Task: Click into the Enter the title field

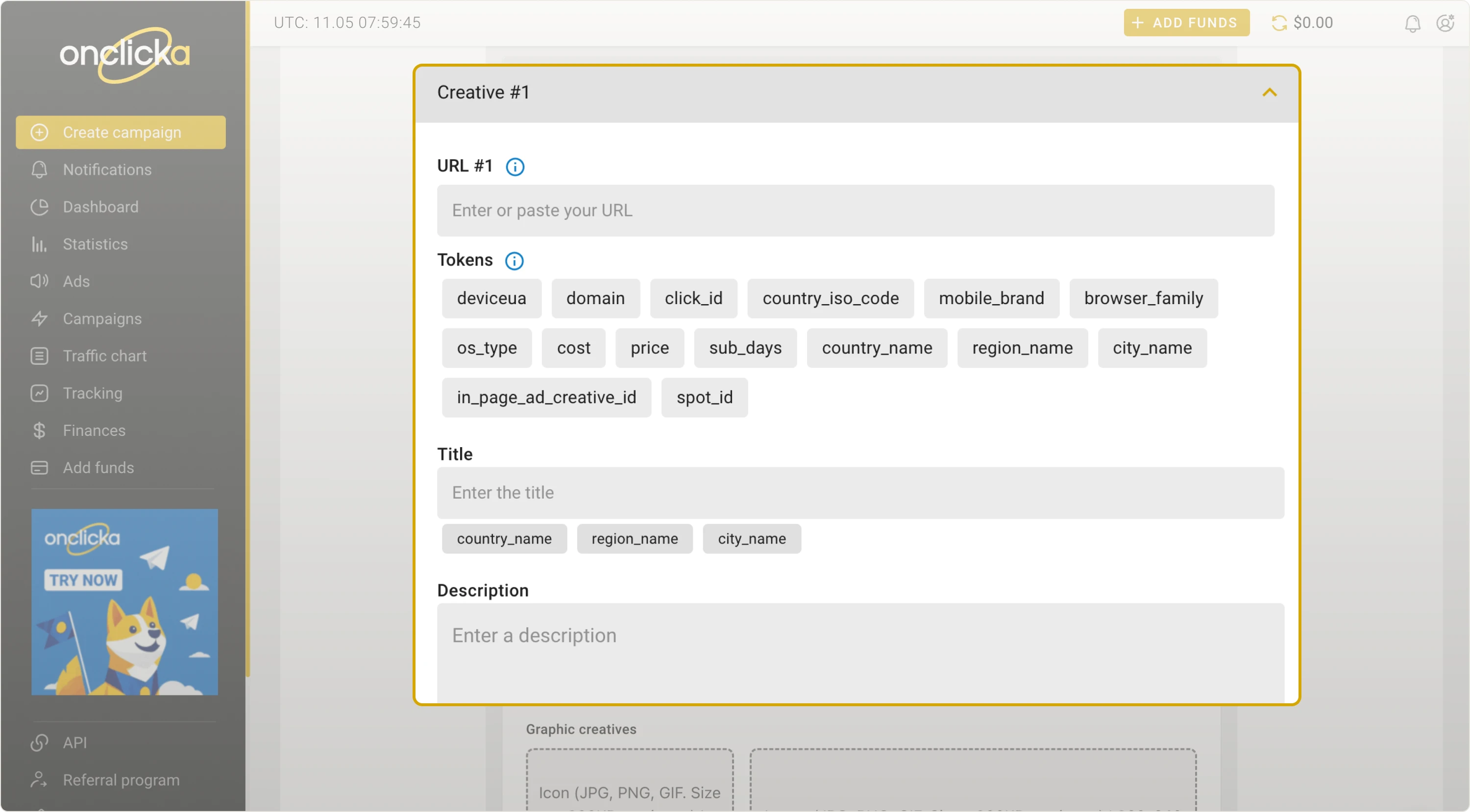Action: [x=860, y=493]
